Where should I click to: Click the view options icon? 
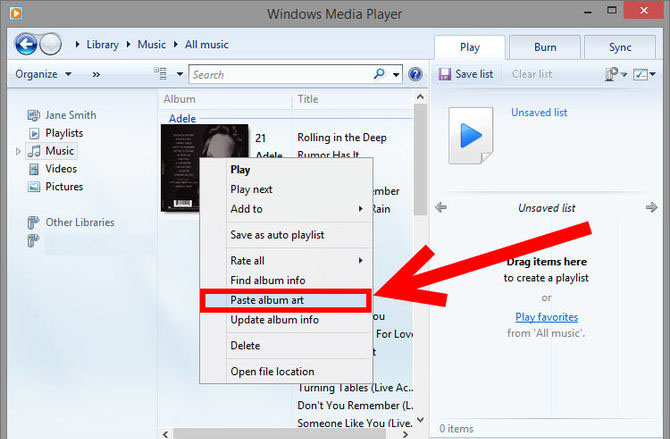click(161, 74)
